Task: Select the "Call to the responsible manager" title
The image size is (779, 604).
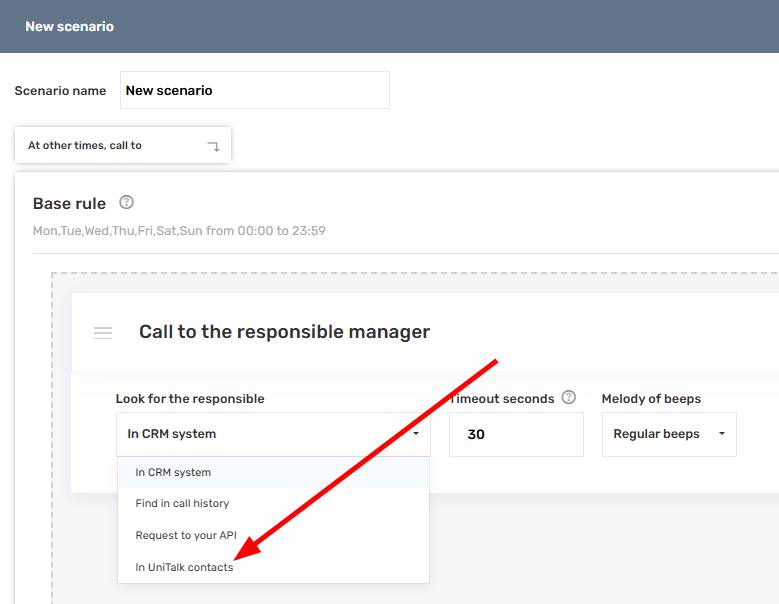Action: click(284, 332)
